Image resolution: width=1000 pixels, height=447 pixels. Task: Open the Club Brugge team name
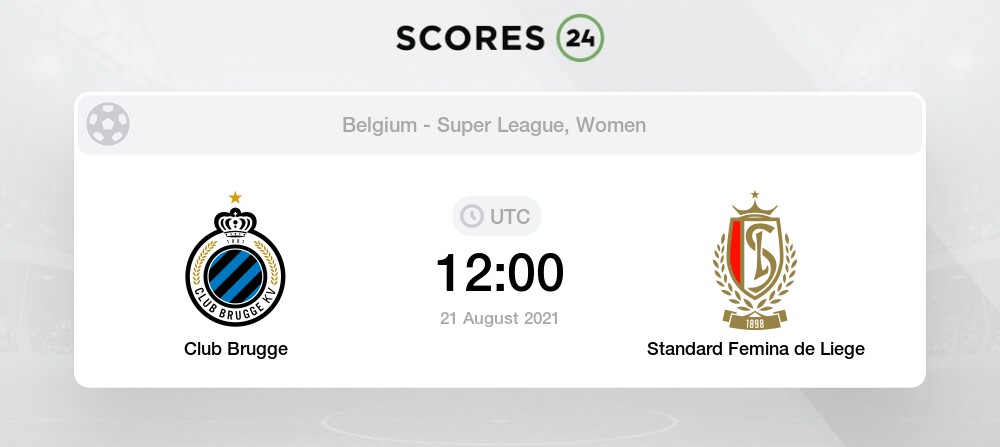[x=236, y=349]
